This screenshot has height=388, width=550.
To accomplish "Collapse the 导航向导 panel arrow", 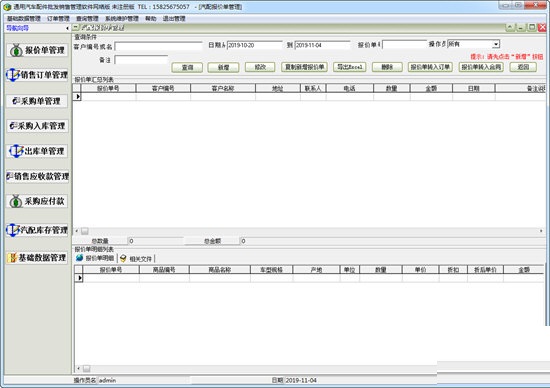I will pyautogui.click(x=67, y=28).
